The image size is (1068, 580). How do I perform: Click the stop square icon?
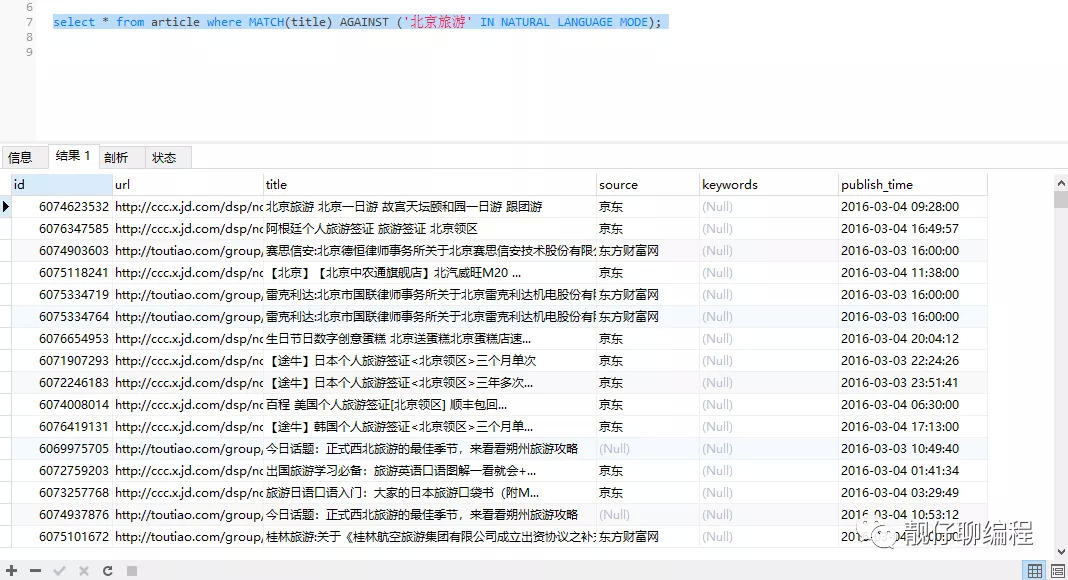[130, 571]
